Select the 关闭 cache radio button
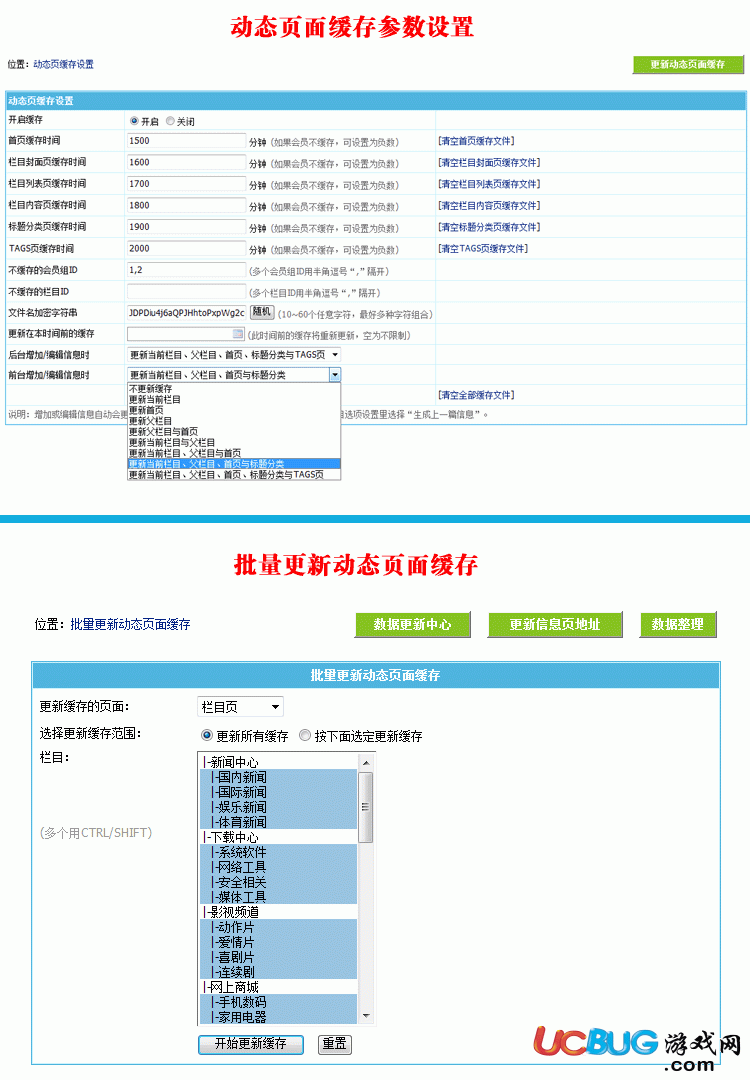The image size is (750, 1080). tap(170, 121)
